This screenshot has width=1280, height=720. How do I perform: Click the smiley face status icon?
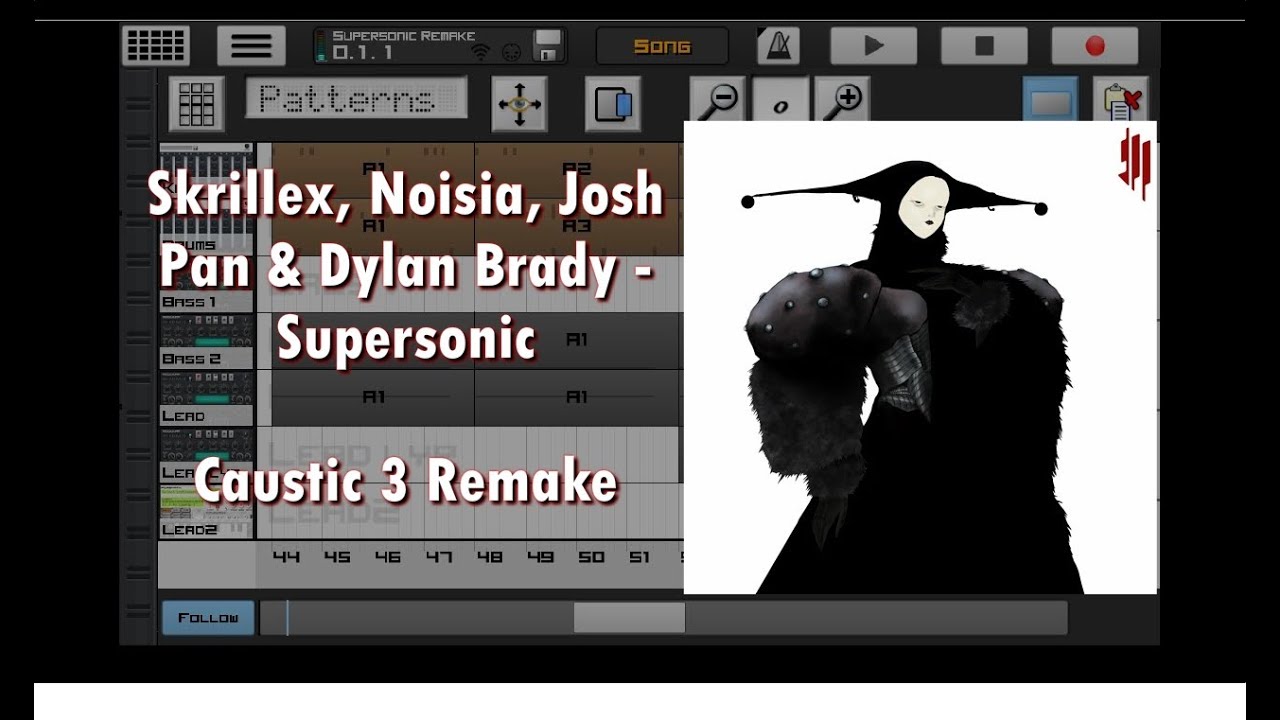pos(511,52)
